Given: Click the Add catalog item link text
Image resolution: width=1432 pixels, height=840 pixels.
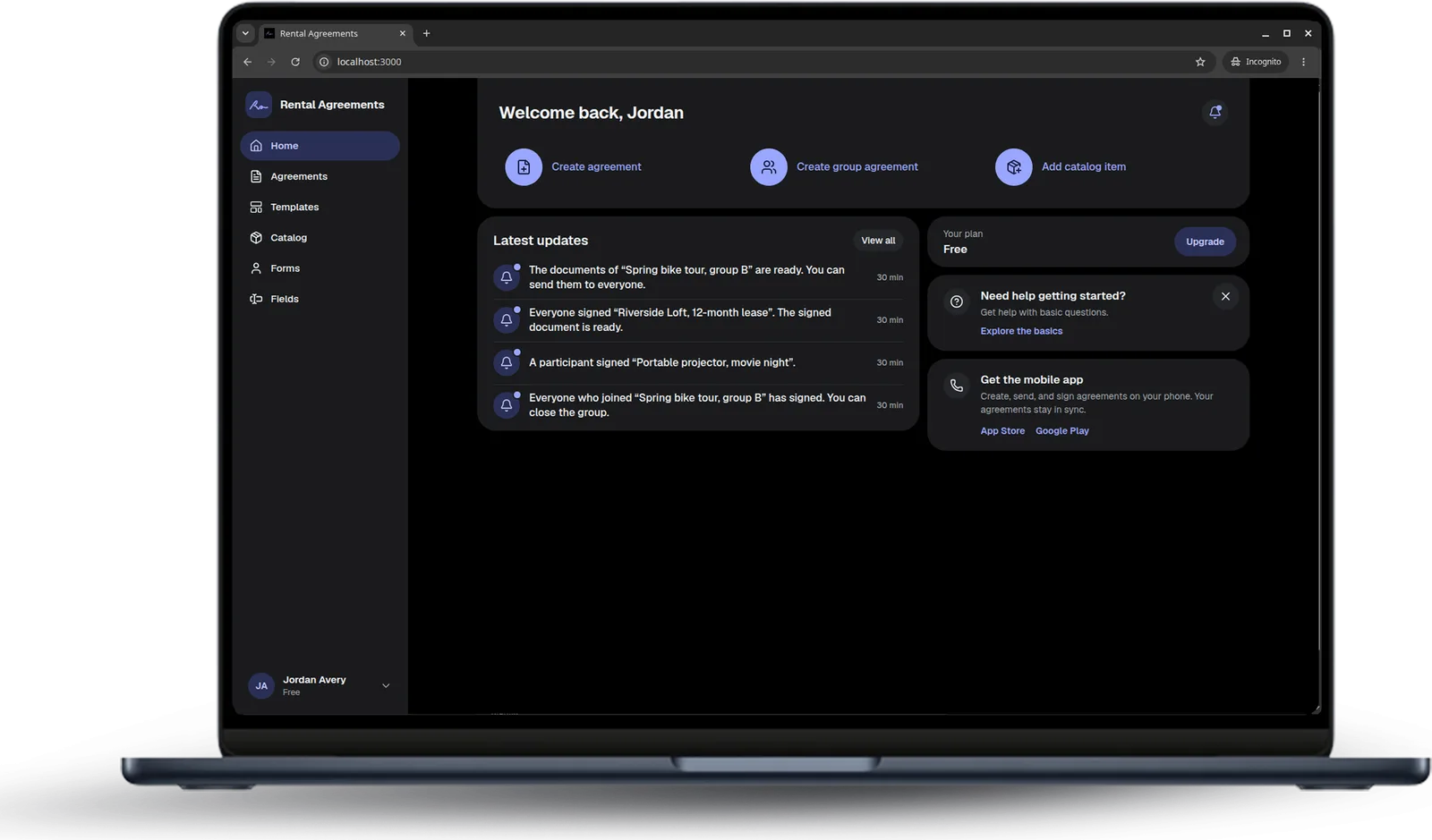Looking at the screenshot, I should (x=1084, y=167).
